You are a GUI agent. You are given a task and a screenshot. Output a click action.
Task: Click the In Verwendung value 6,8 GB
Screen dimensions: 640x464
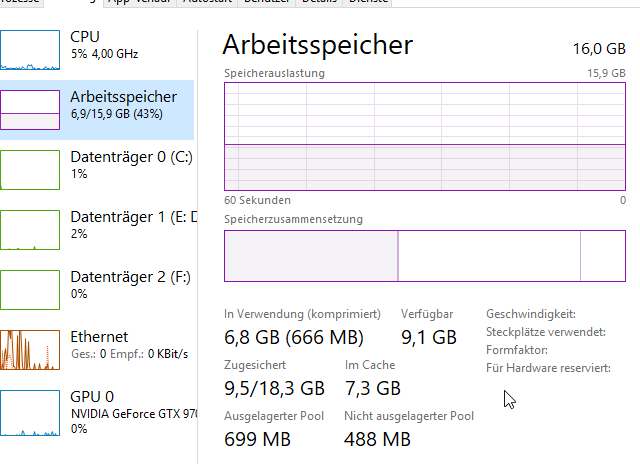[x=294, y=337]
